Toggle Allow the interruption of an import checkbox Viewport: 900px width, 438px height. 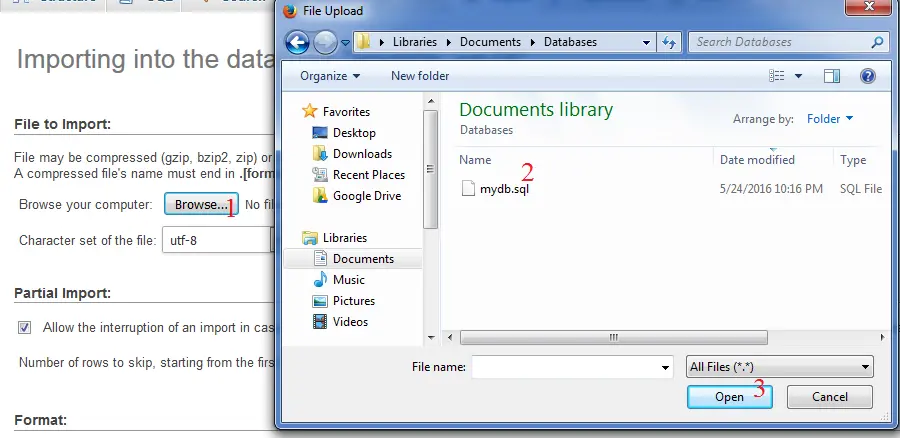click(25, 327)
